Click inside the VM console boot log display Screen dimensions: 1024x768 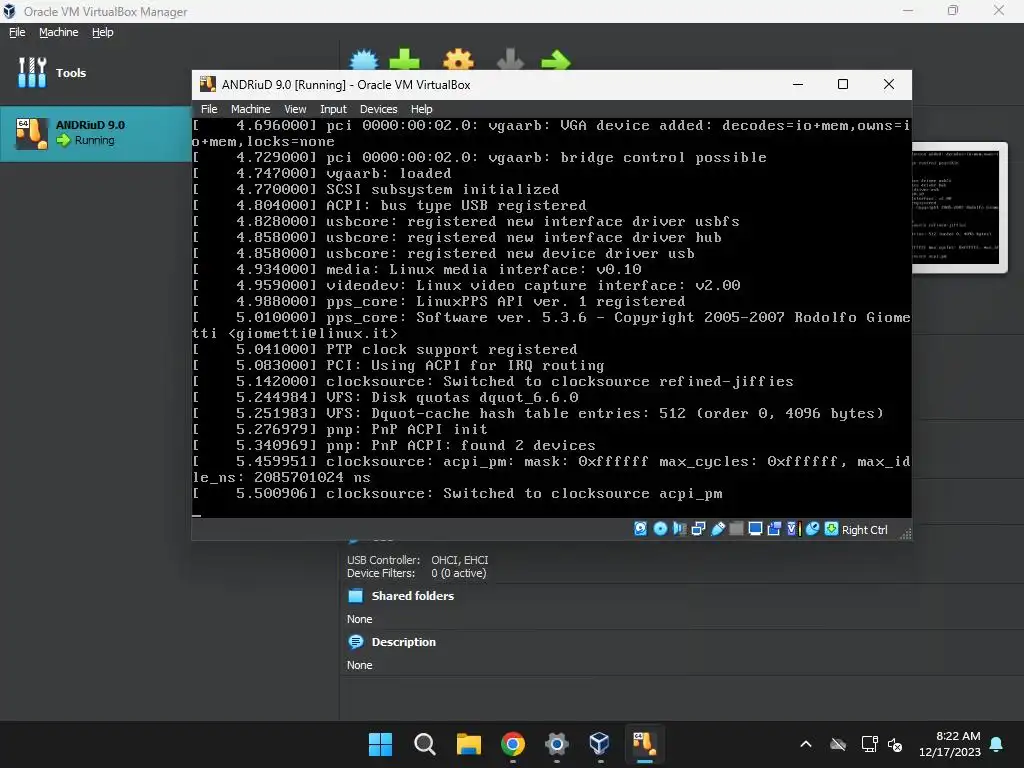(551, 317)
